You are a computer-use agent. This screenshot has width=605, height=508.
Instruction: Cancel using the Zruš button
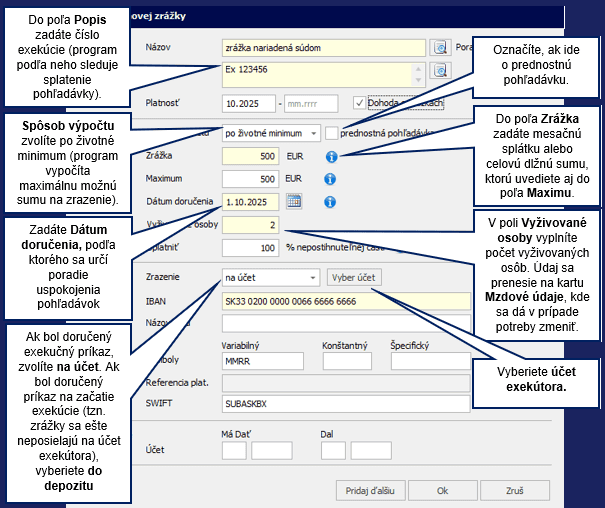(513, 491)
